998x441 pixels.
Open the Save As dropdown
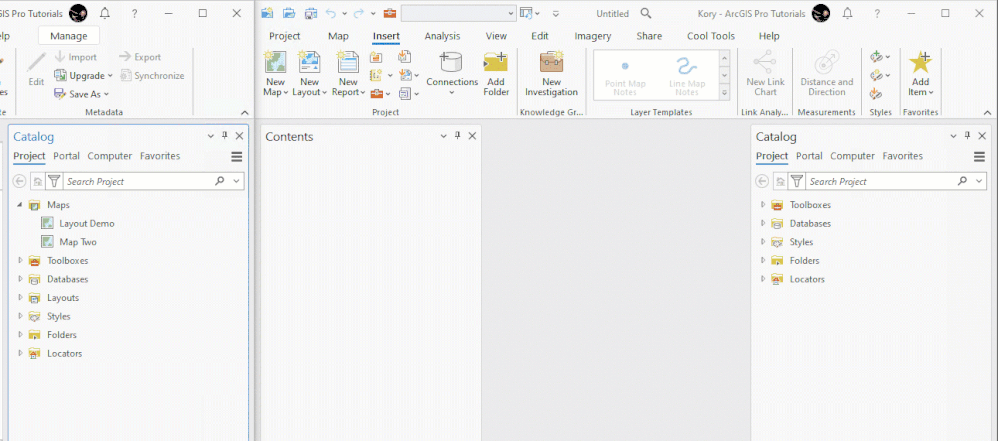81,94
